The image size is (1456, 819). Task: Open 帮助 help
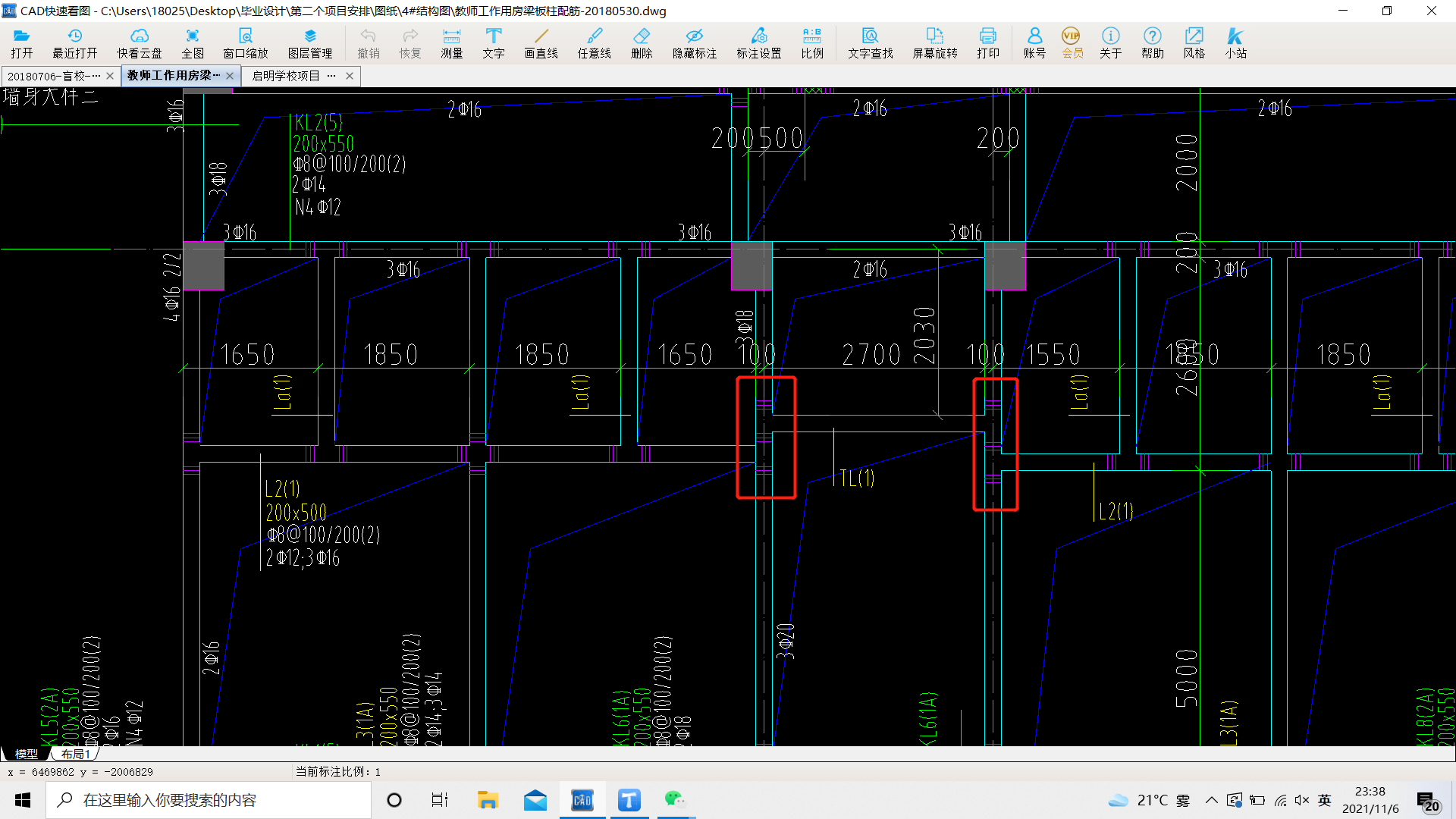tap(1153, 43)
